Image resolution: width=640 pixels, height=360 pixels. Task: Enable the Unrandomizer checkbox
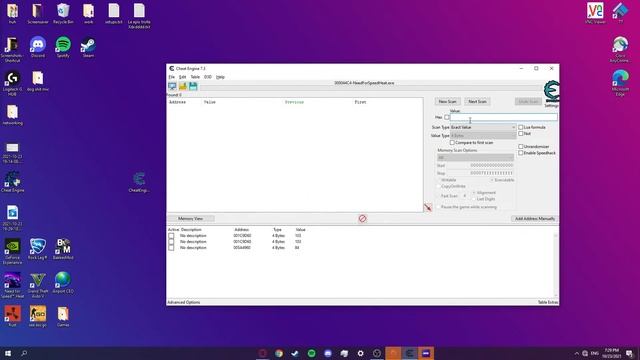[x=520, y=146]
